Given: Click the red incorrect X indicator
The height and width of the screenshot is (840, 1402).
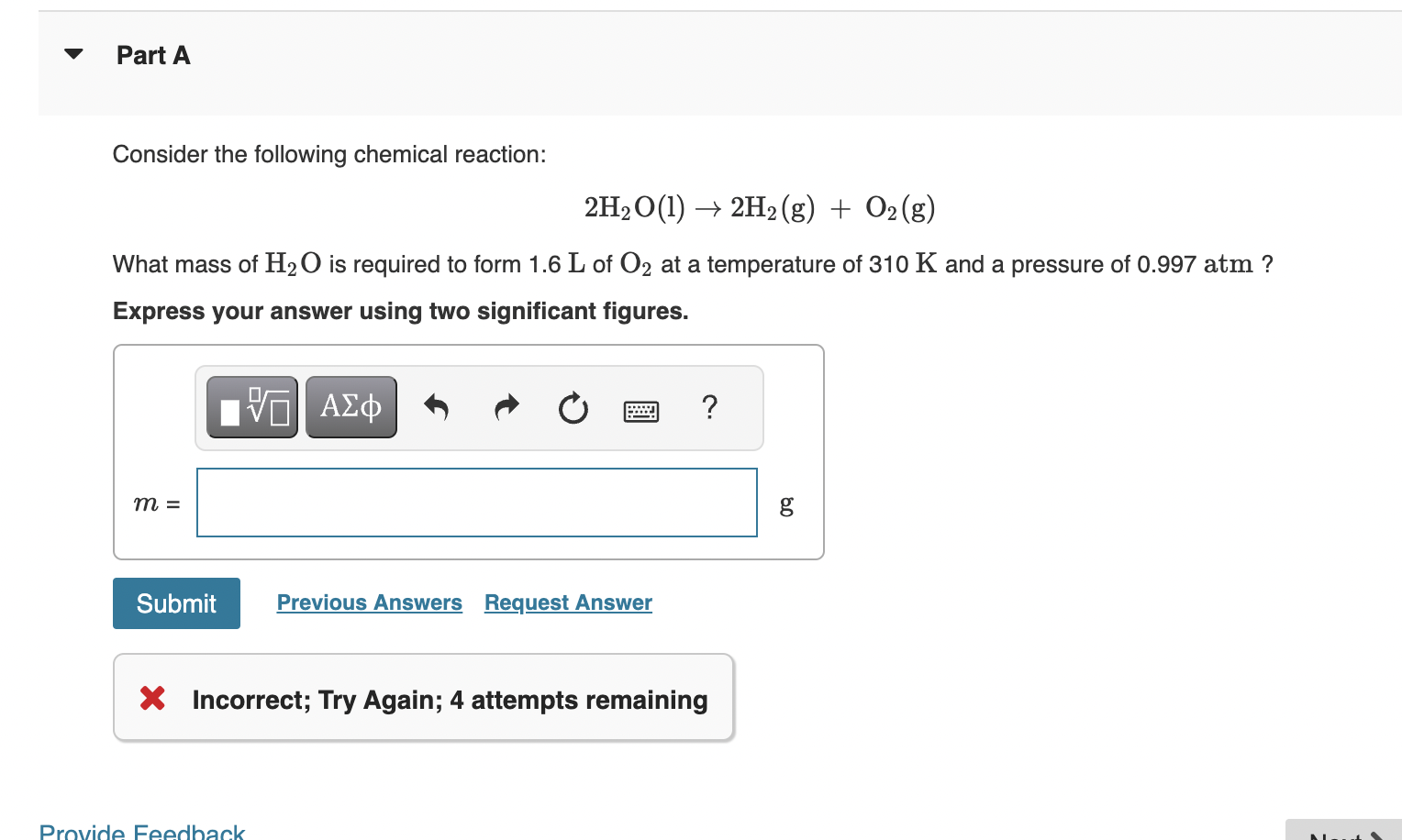Looking at the screenshot, I should [x=153, y=699].
